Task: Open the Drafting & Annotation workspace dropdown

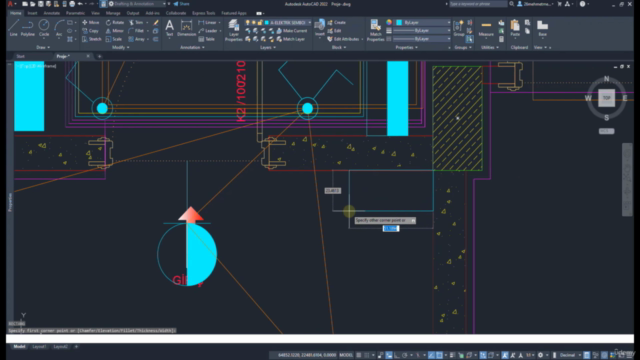Action: (x=137, y=4)
